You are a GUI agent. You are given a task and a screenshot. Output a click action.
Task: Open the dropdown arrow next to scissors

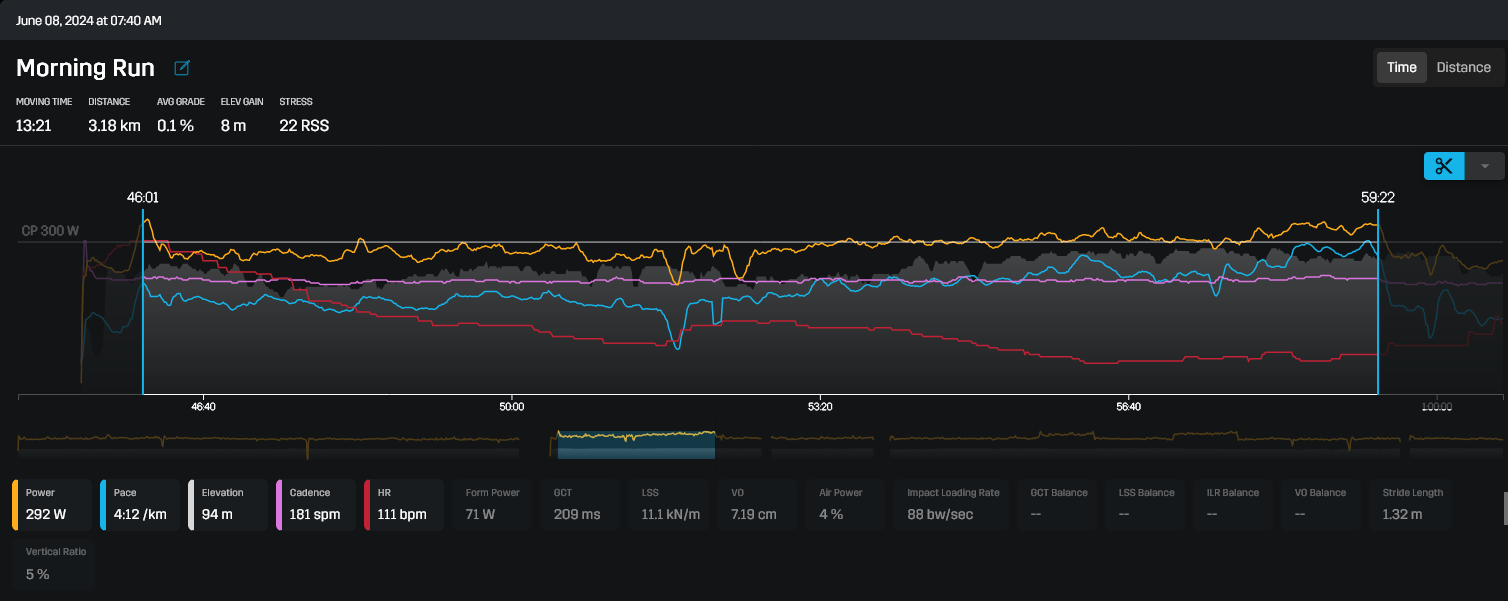(x=1485, y=166)
